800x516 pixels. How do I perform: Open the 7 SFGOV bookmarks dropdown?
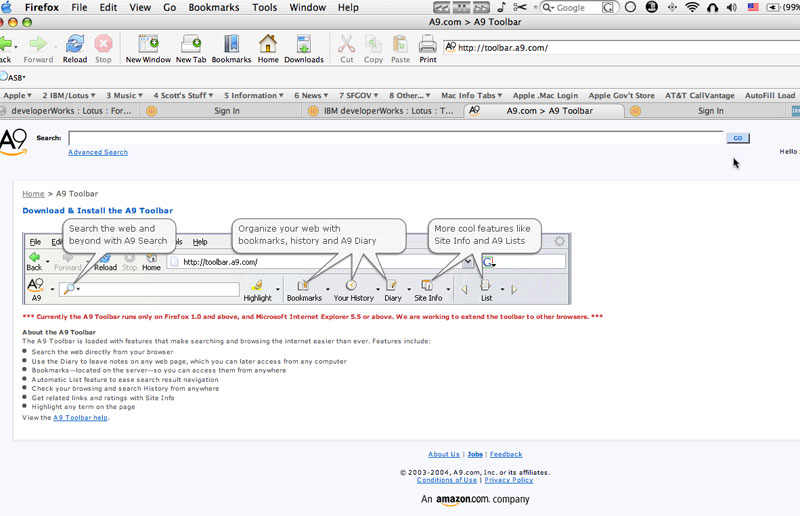[359, 95]
